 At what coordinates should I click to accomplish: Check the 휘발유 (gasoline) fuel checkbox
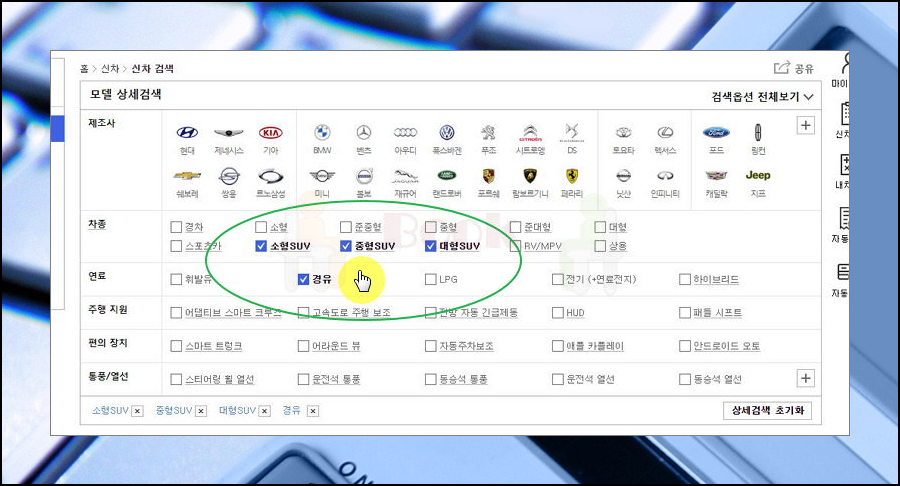(176, 279)
